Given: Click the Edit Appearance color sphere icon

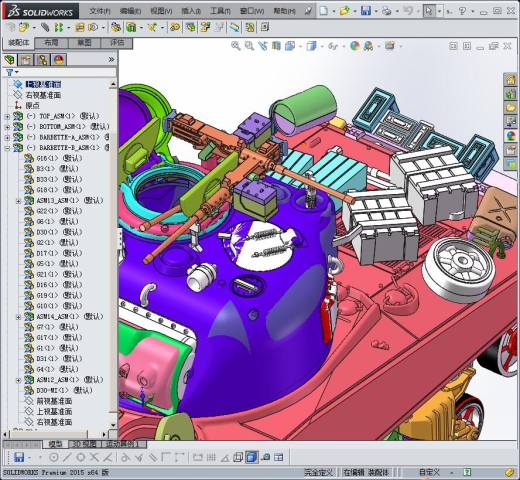Looking at the screenshot, I should [x=354, y=46].
